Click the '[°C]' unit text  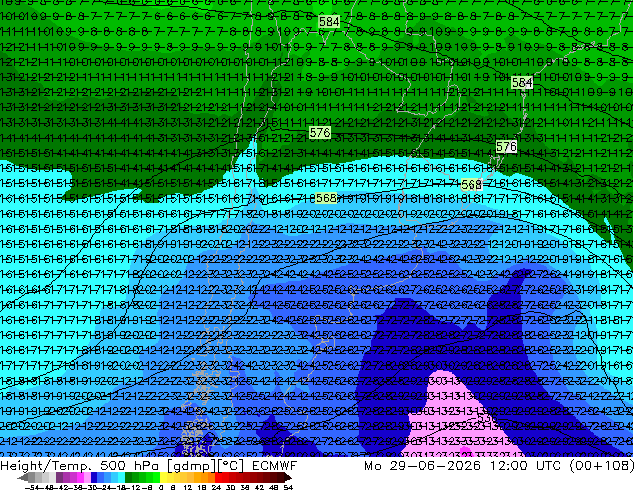pos(231,465)
